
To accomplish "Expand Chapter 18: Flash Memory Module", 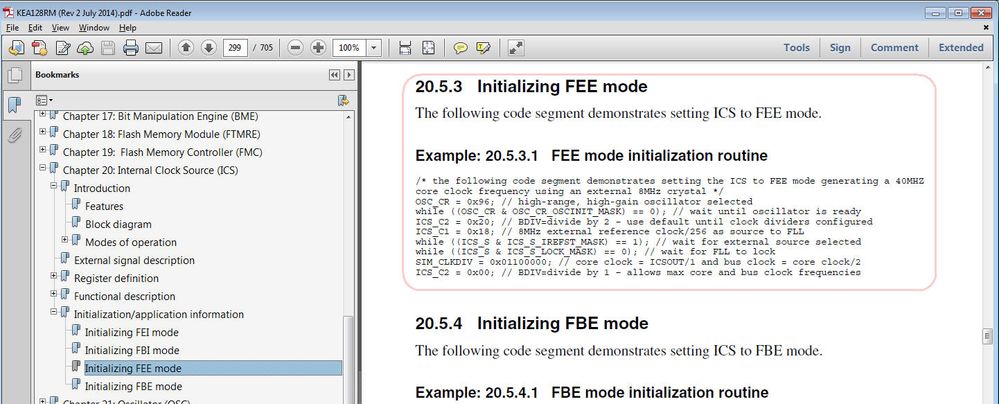I will click(43, 132).
